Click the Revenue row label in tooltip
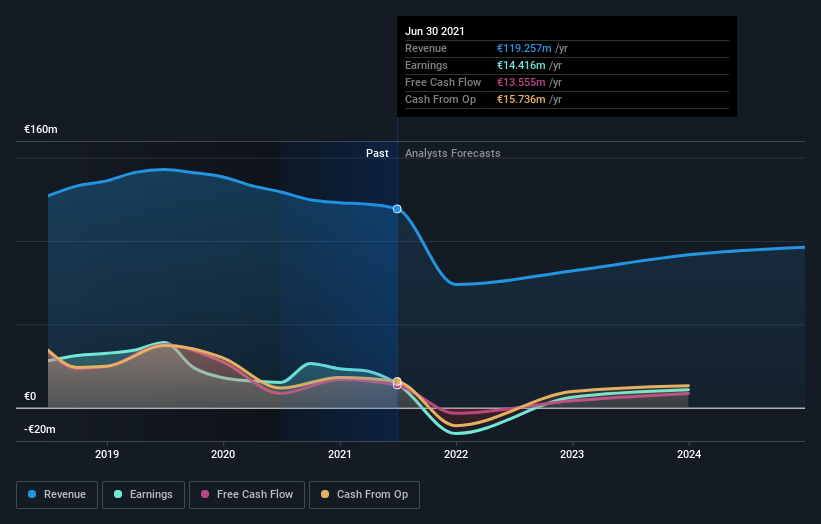821x524 pixels. pyautogui.click(x=426, y=48)
